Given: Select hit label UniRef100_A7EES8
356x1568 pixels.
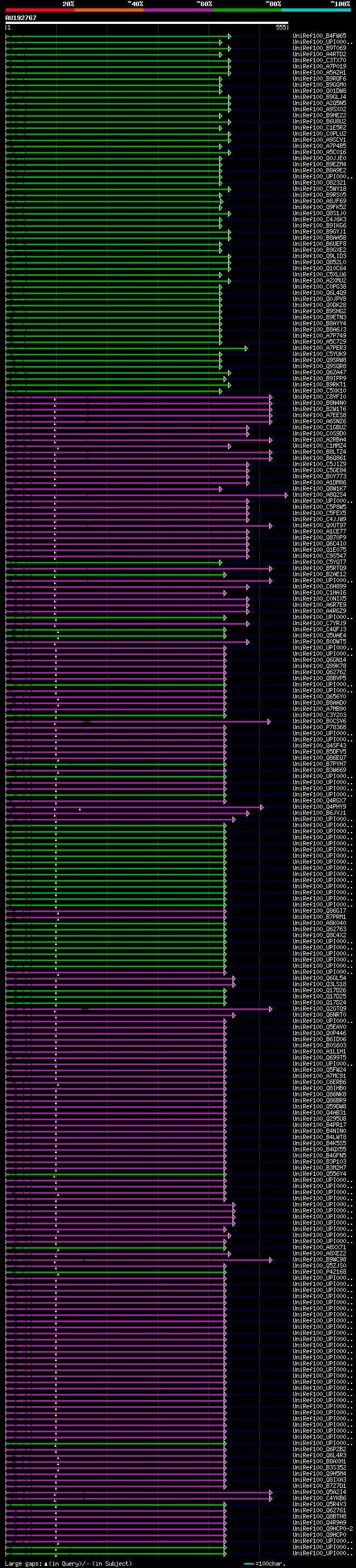Looking at the screenshot, I should [319, 415].
